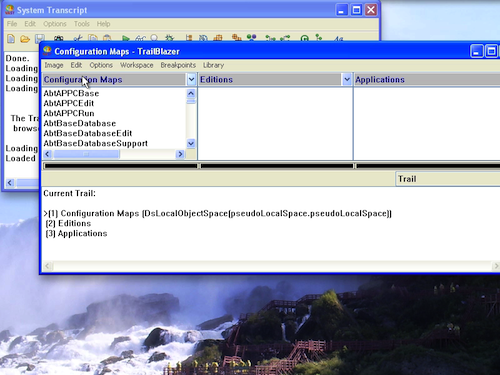
Task: Click the scissors Cut icon in System Transcript toolbar
Action: [78, 38]
